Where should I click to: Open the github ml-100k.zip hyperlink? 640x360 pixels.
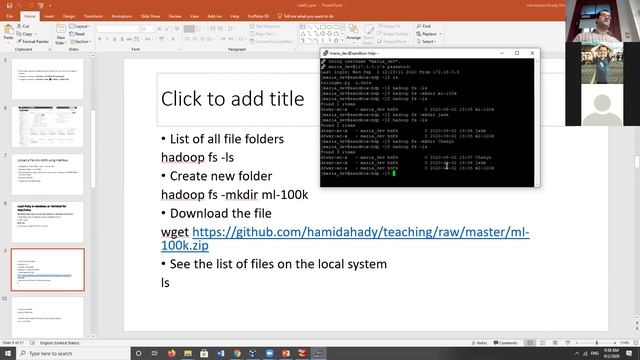click(x=345, y=239)
